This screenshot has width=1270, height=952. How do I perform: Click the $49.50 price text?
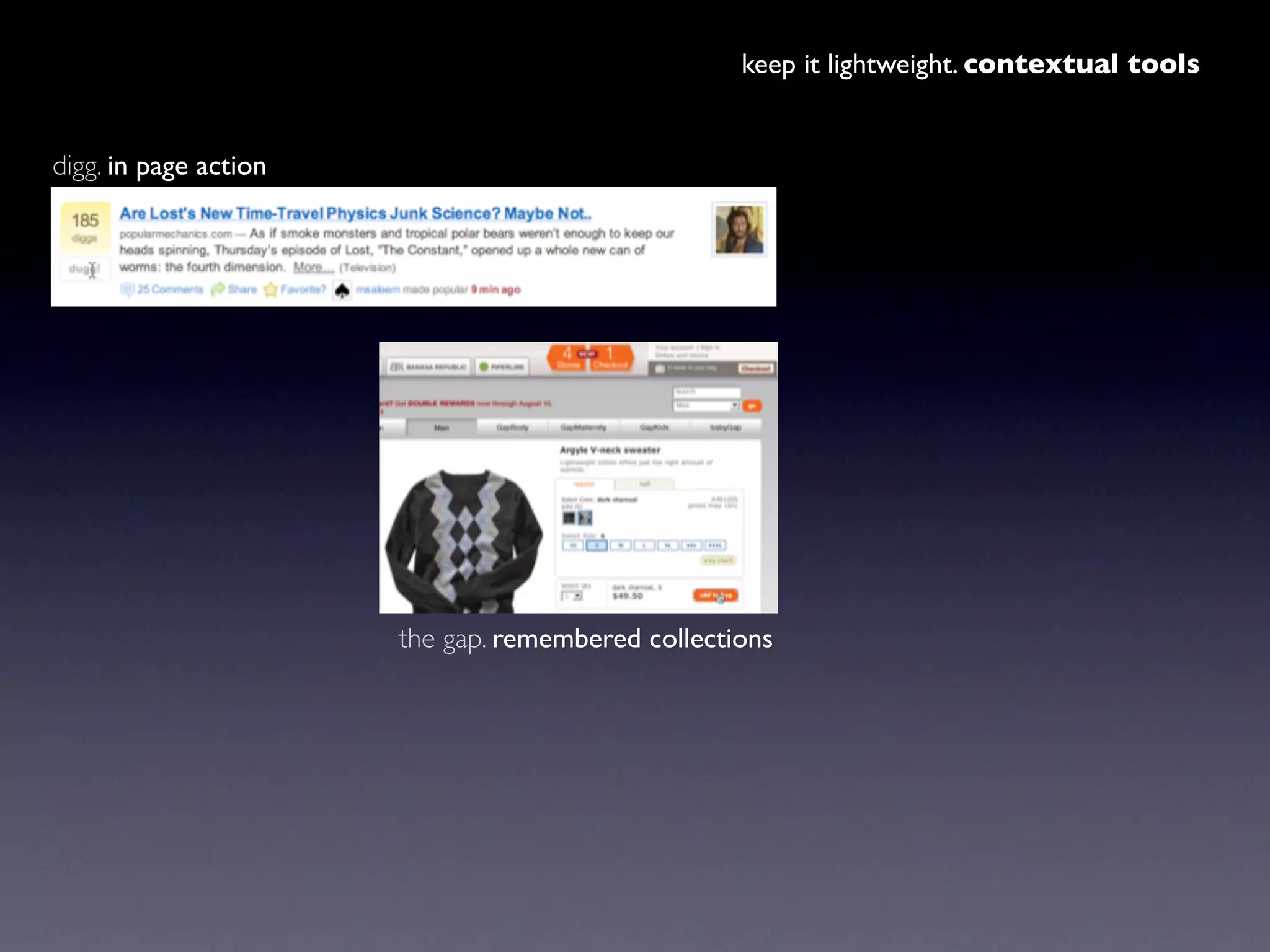(628, 596)
